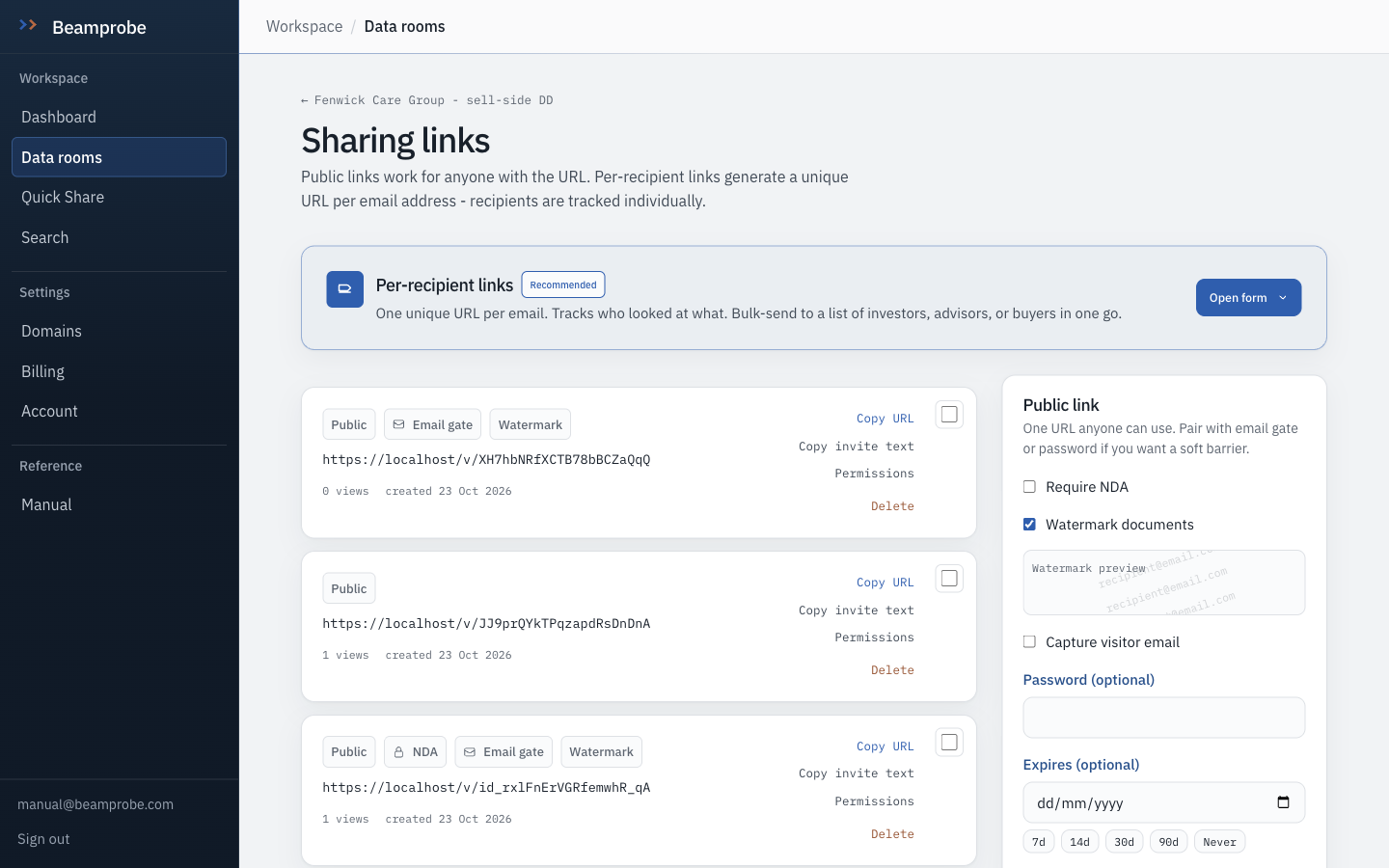This screenshot has height=868, width=1389.
Task: Click the Workspace breadcrumb
Action: pyautogui.click(x=304, y=26)
